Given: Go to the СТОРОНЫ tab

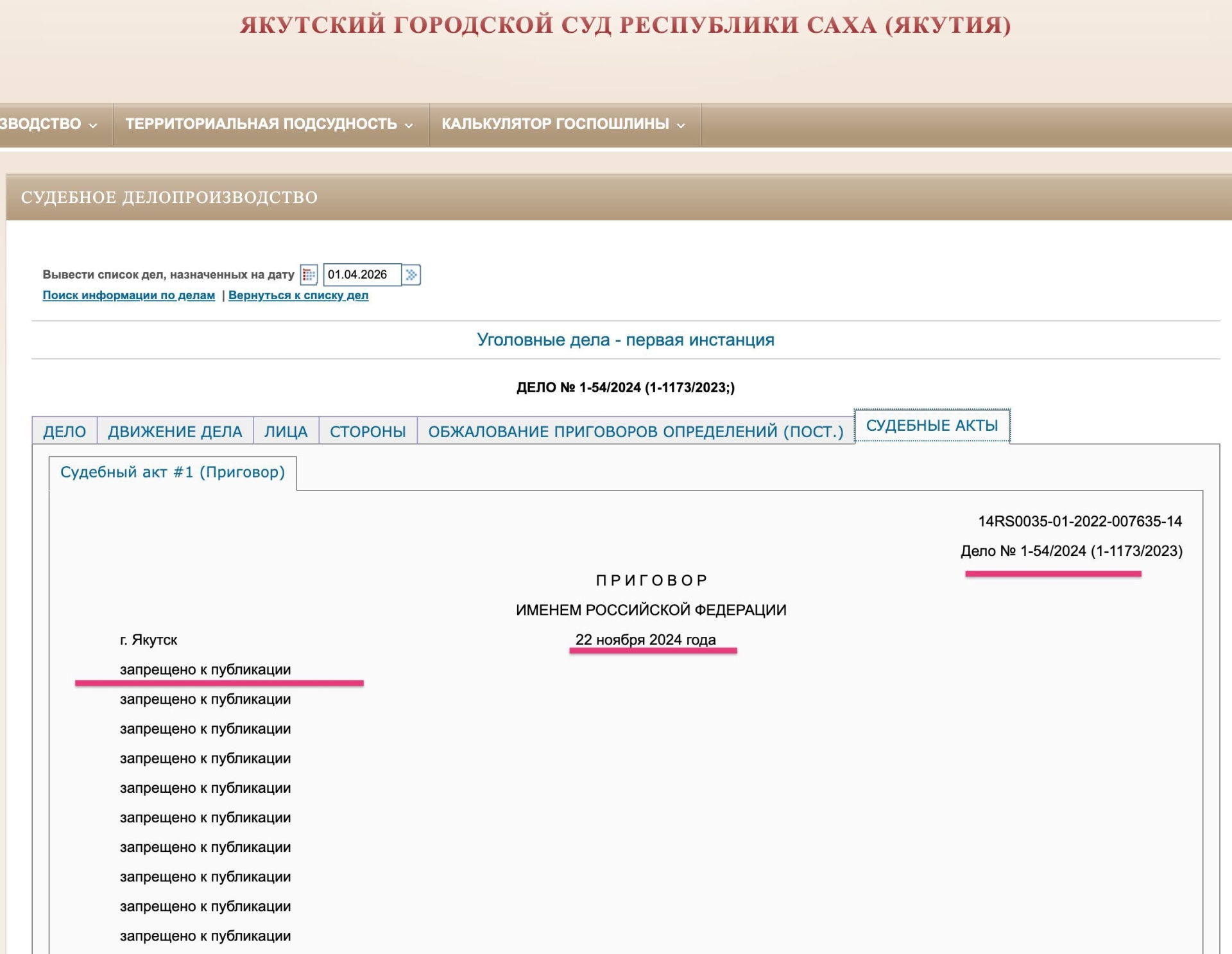Looking at the screenshot, I should 368,431.
